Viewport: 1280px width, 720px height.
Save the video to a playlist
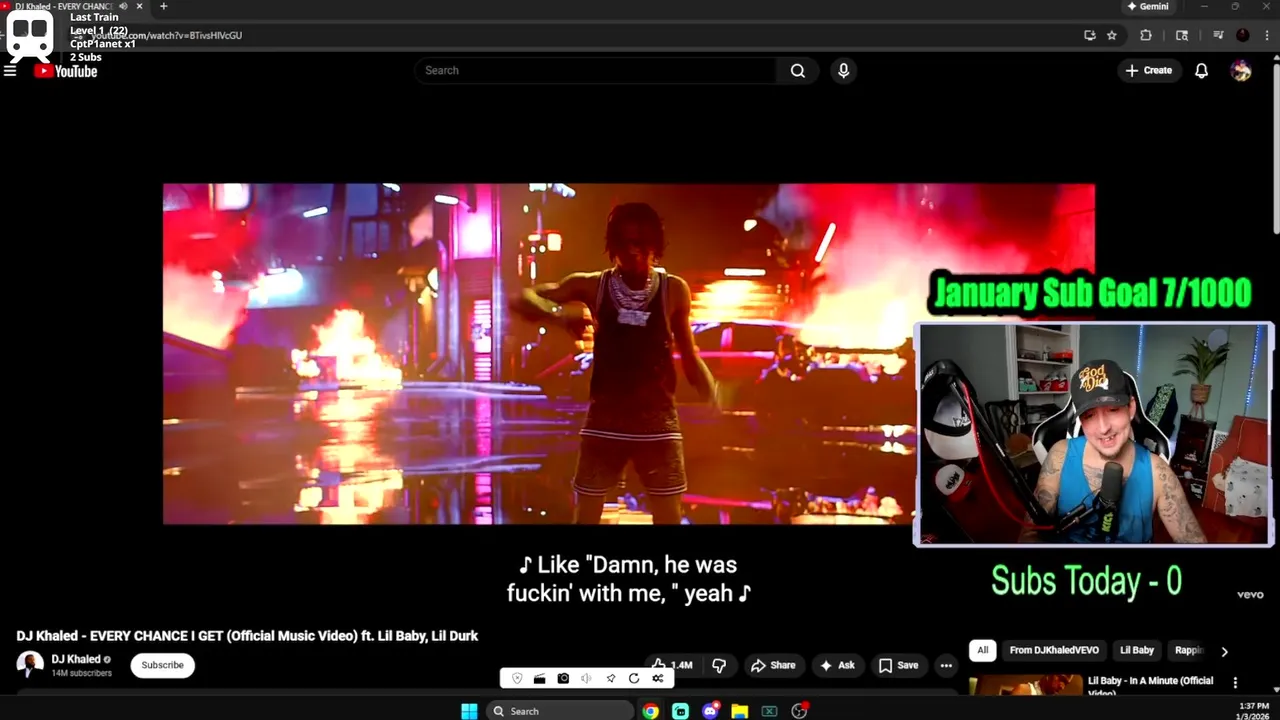[x=898, y=665]
